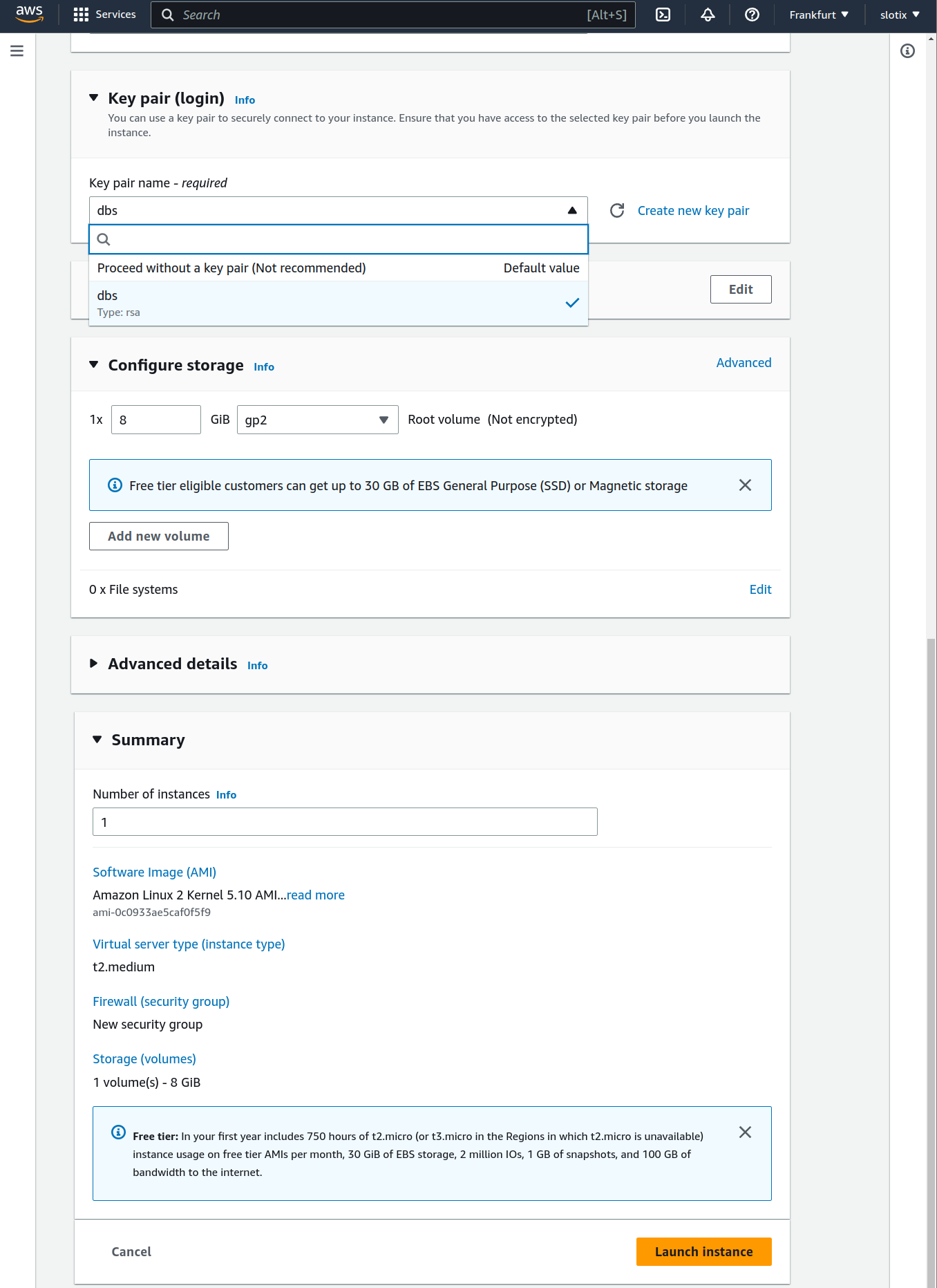Open the slotix account menu
The width and height of the screenshot is (937, 1288).
click(x=900, y=15)
